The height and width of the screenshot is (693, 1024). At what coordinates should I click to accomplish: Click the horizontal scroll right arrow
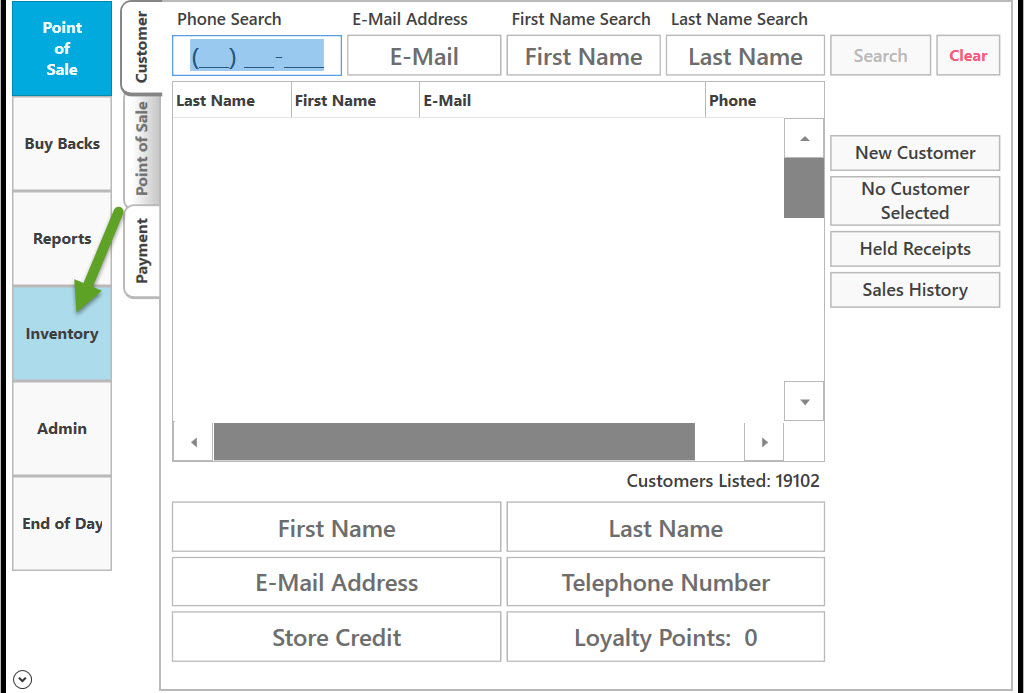tap(764, 442)
